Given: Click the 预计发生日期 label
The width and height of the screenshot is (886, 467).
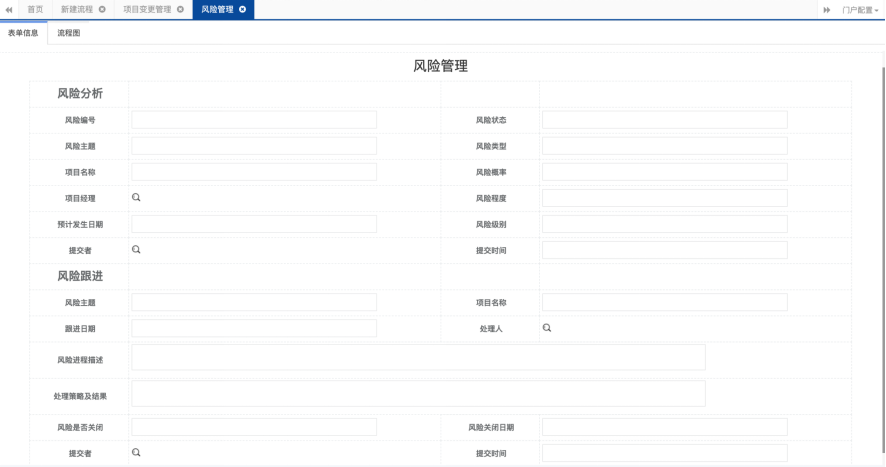Looking at the screenshot, I should [x=80, y=224].
